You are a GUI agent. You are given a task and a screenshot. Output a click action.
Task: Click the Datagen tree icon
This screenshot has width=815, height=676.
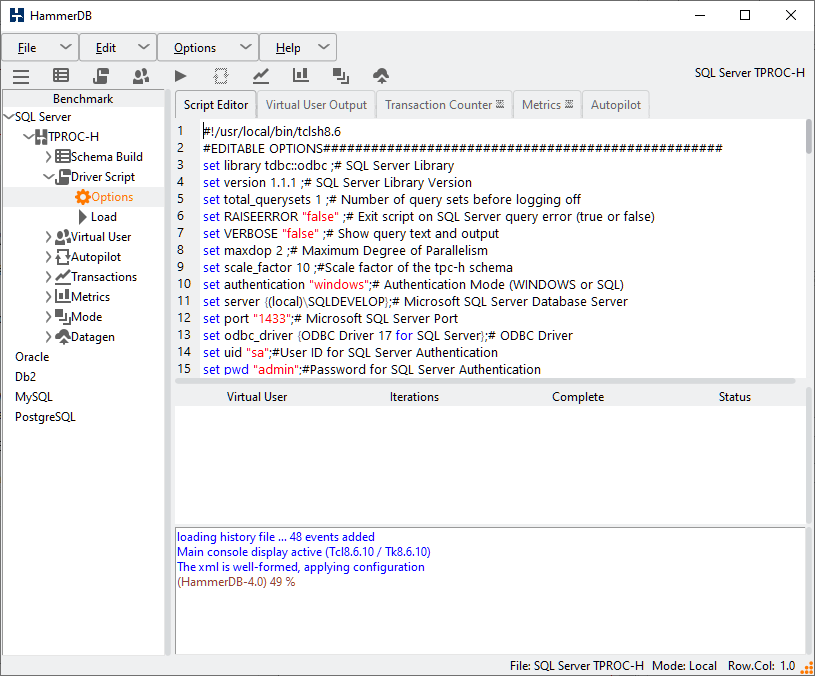coord(62,337)
